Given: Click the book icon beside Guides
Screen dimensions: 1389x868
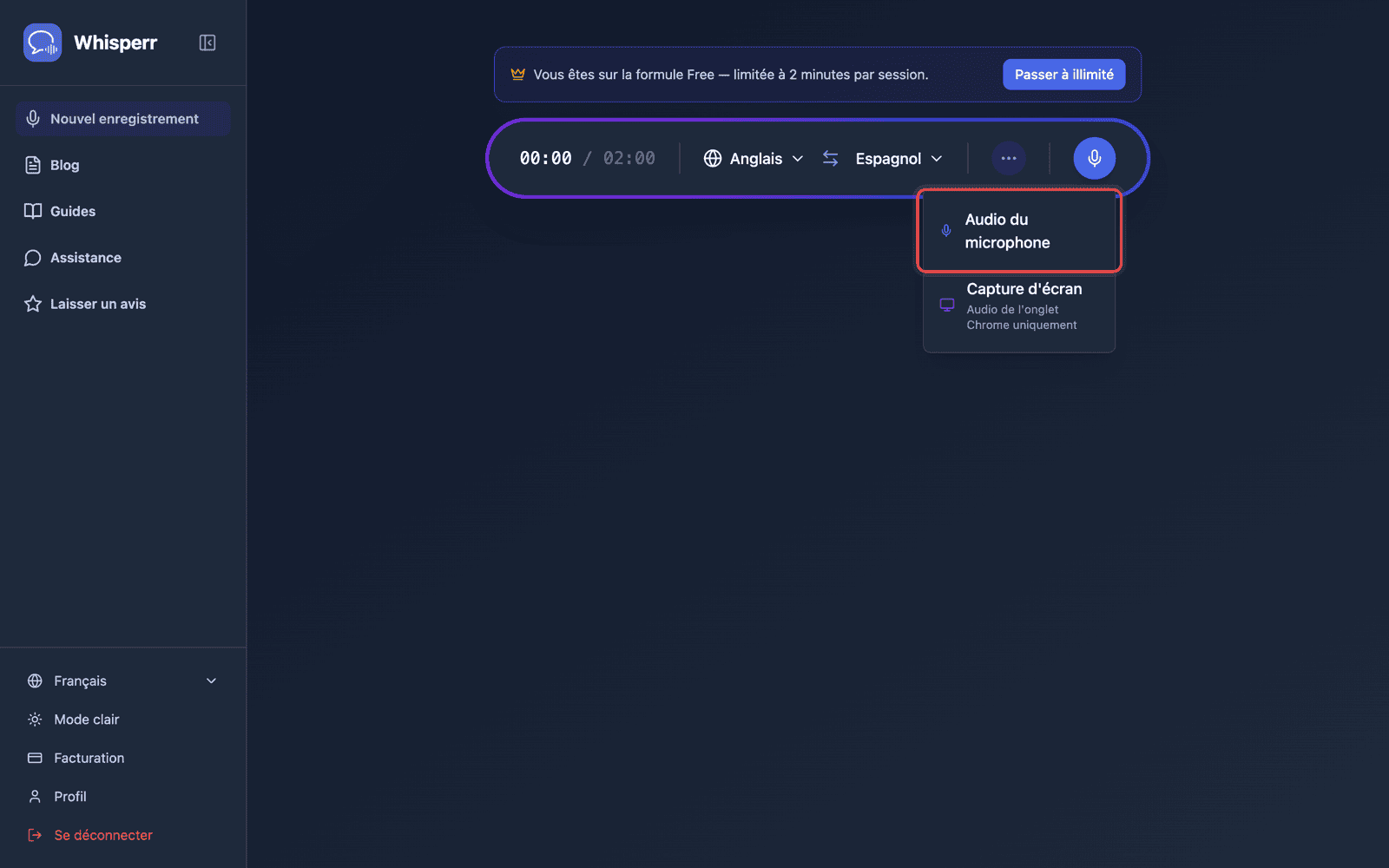Looking at the screenshot, I should tap(33, 211).
